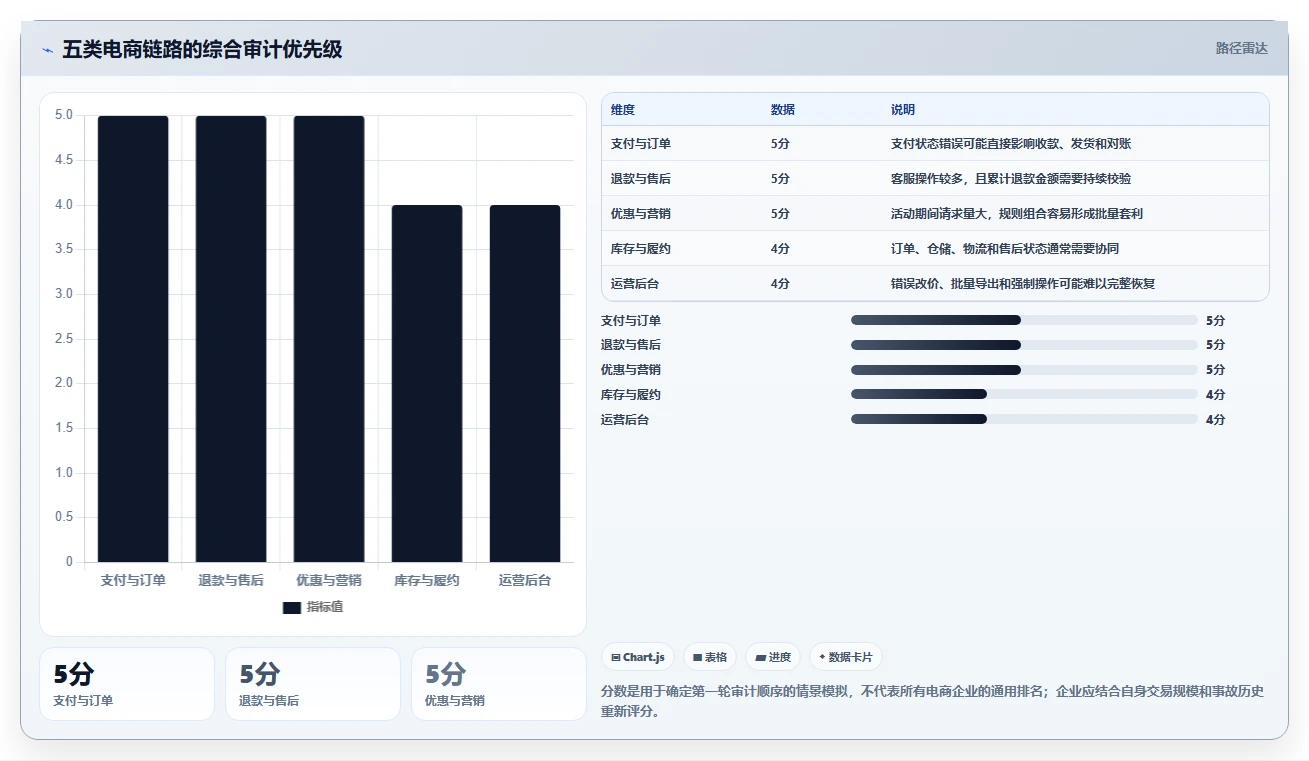Click the 5.0 y-axis tick value
The image size is (1309, 761).
(x=64, y=115)
